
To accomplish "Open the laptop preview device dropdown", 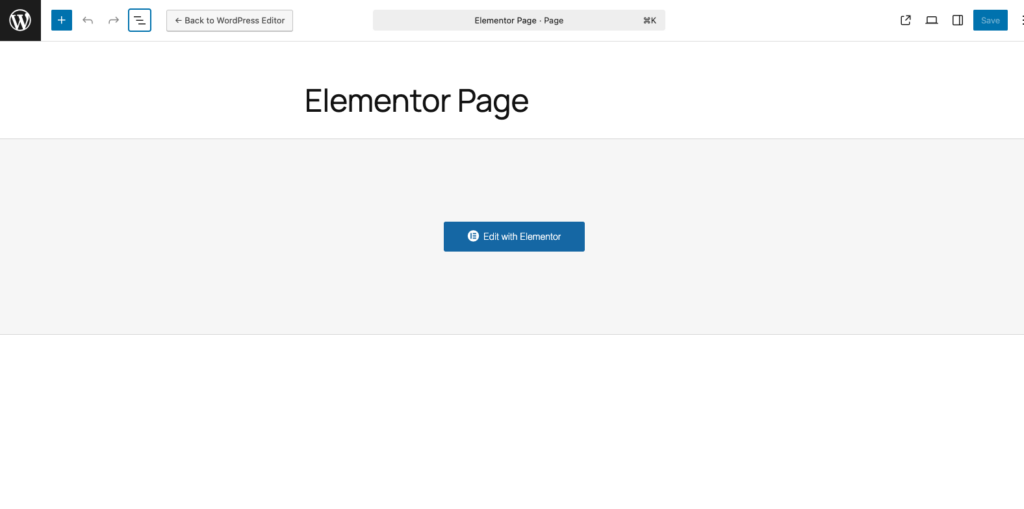I will pos(932,20).
